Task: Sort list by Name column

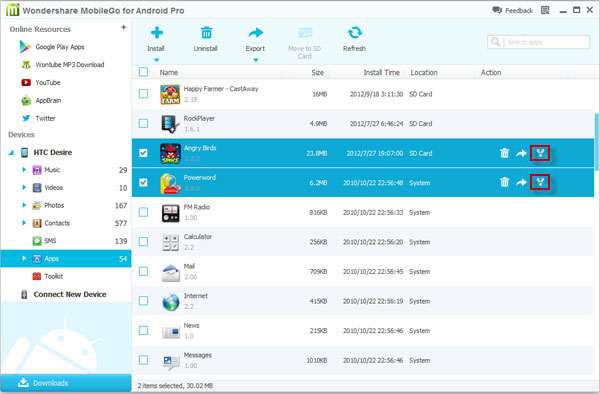Action: click(x=168, y=72)
